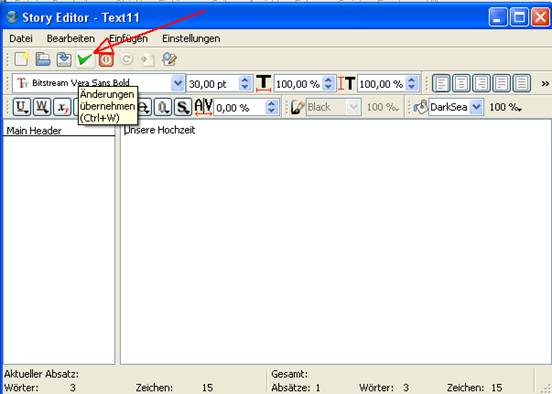Click the grayed reload text from frame icon

click(127, 59)
